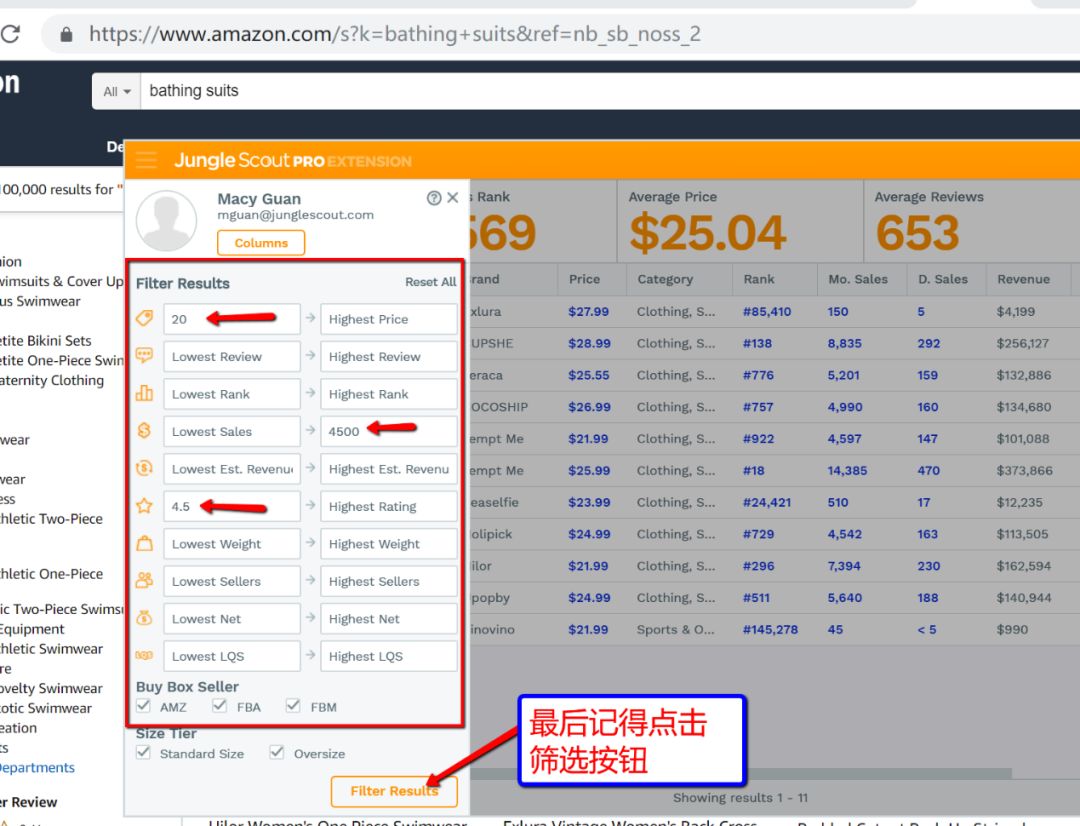Click the price tag filter icon

pyautogui.click(x=144, y=318)
